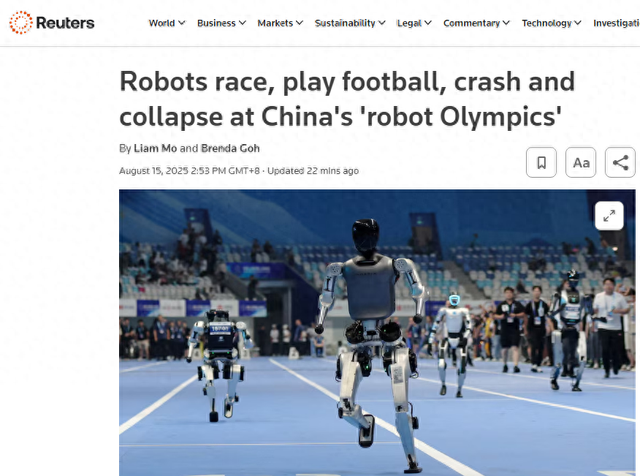Screen dimensions: 640x476
Task: Expand the Commentary menu chevron
Action: point(506,23)
